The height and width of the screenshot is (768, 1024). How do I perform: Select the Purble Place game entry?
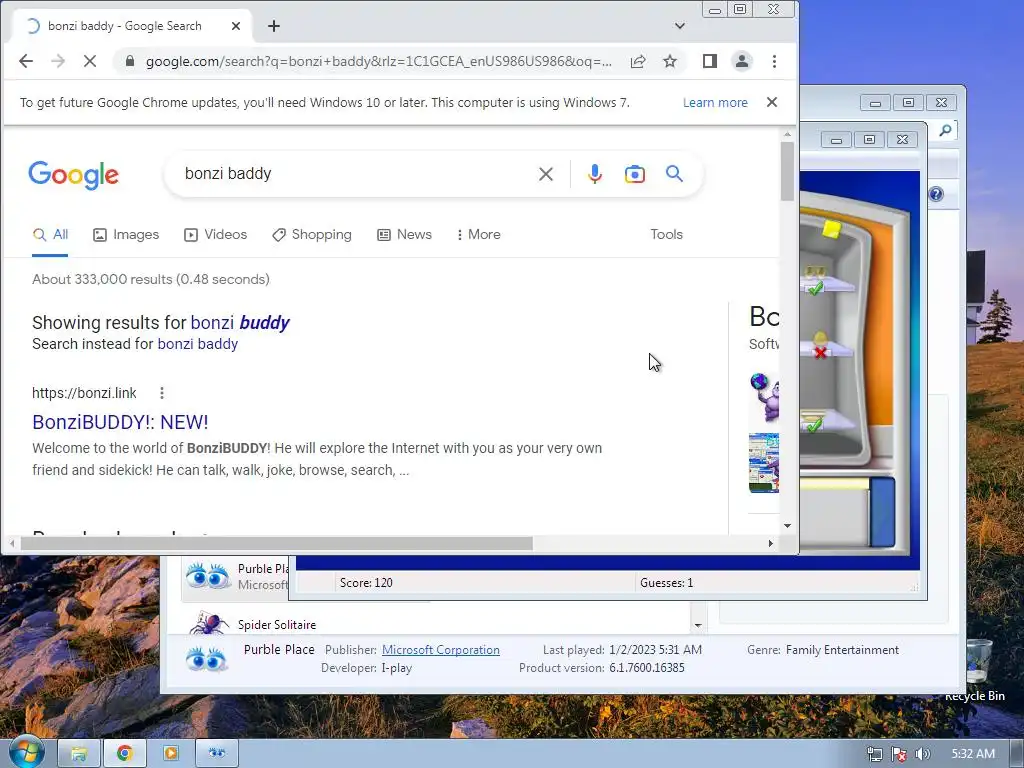(x=235, y=577)
